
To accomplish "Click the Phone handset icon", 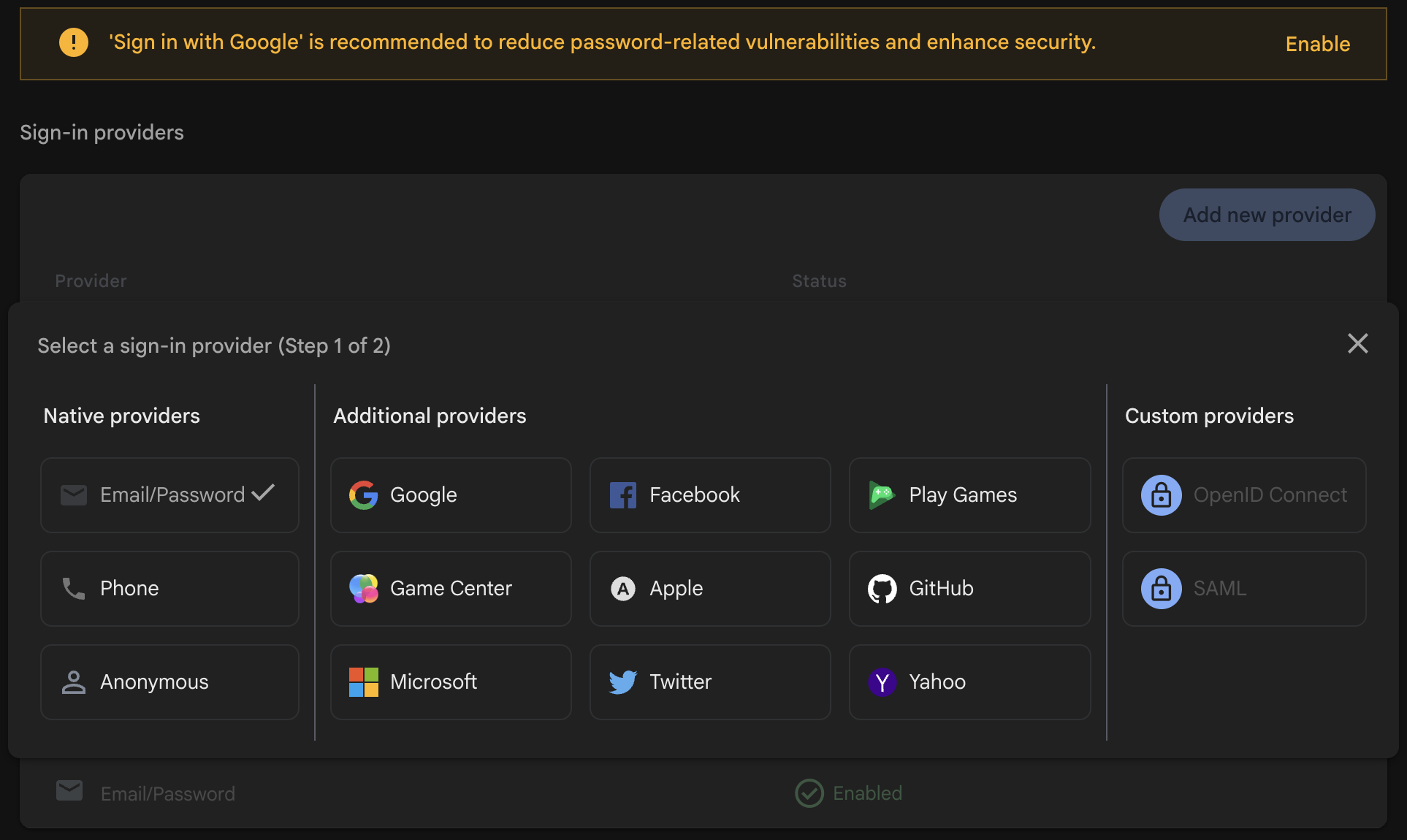I will point(73,589).
